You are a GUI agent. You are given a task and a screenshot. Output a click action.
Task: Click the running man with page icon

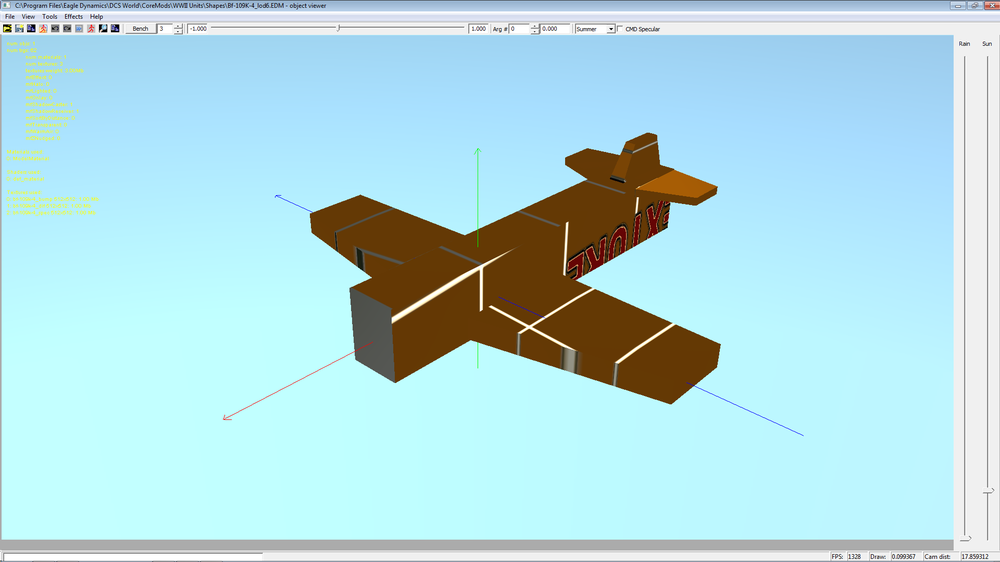pyautogui.click(x=43, y=29)
